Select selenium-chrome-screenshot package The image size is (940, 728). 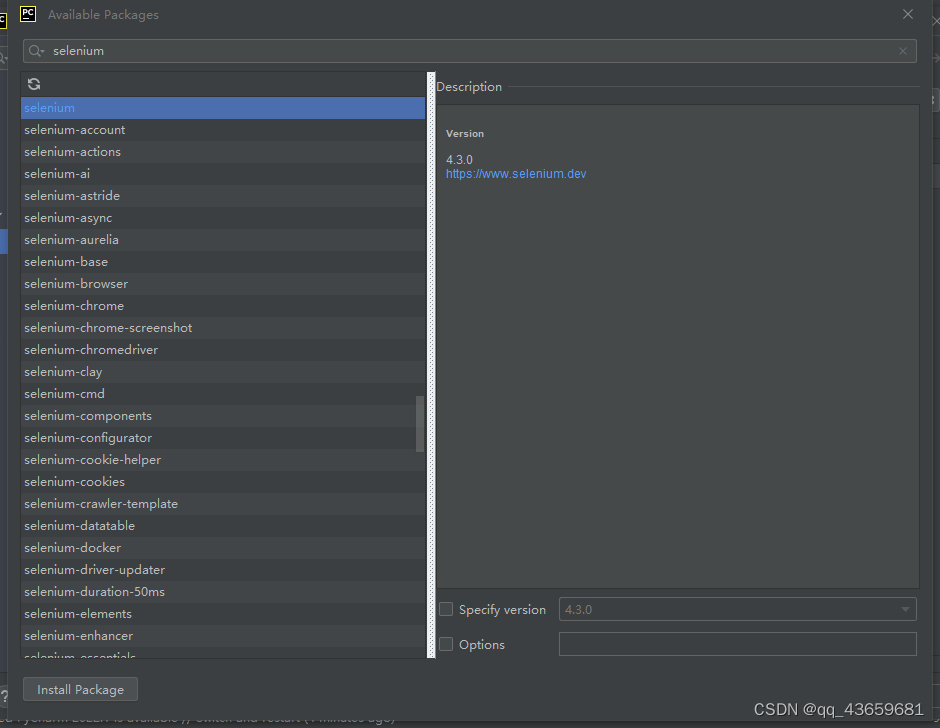(223, 327)
